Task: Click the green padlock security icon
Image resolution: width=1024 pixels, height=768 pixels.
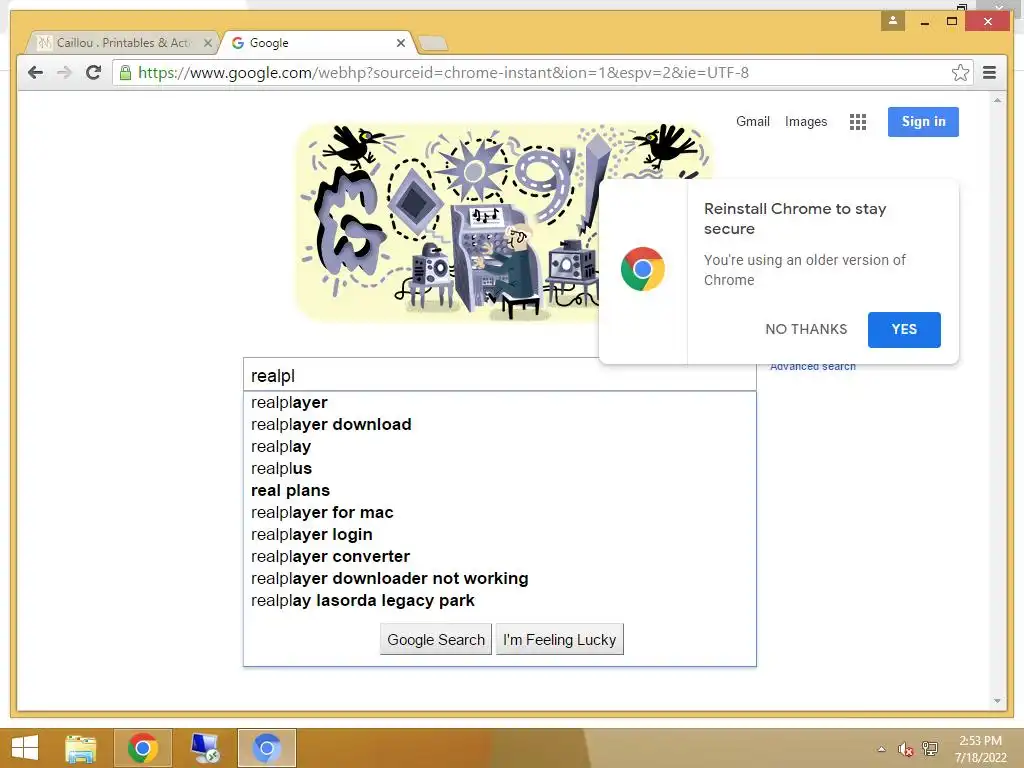Action: [125, 72]
